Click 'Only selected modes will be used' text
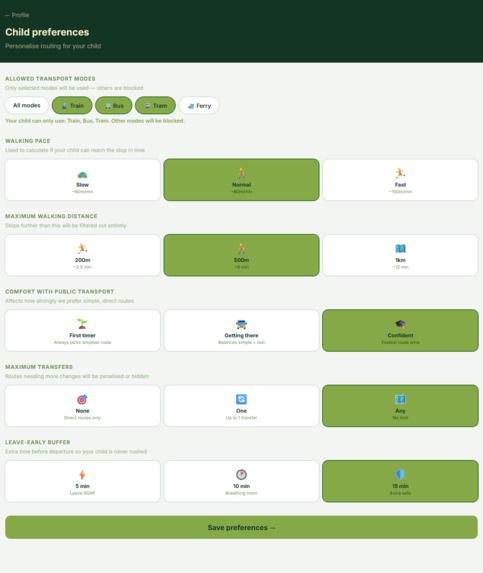Screen dimensions: 483x573 [x=74, y=88]
